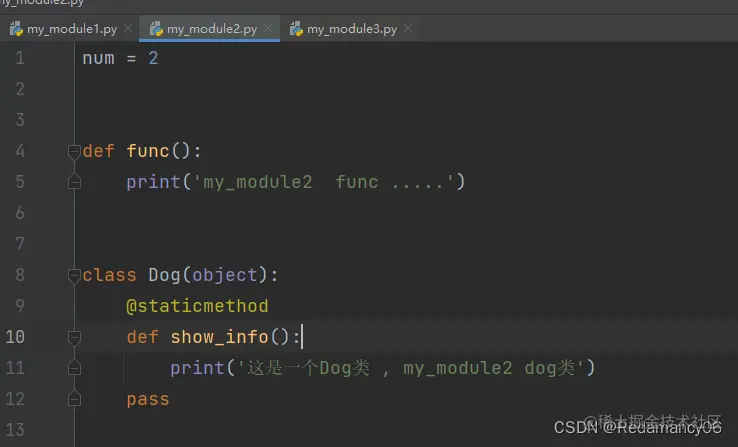The image size is (738, 447).
Task: Click the 'pass' keyword on line 12
Action: [148, 399]
